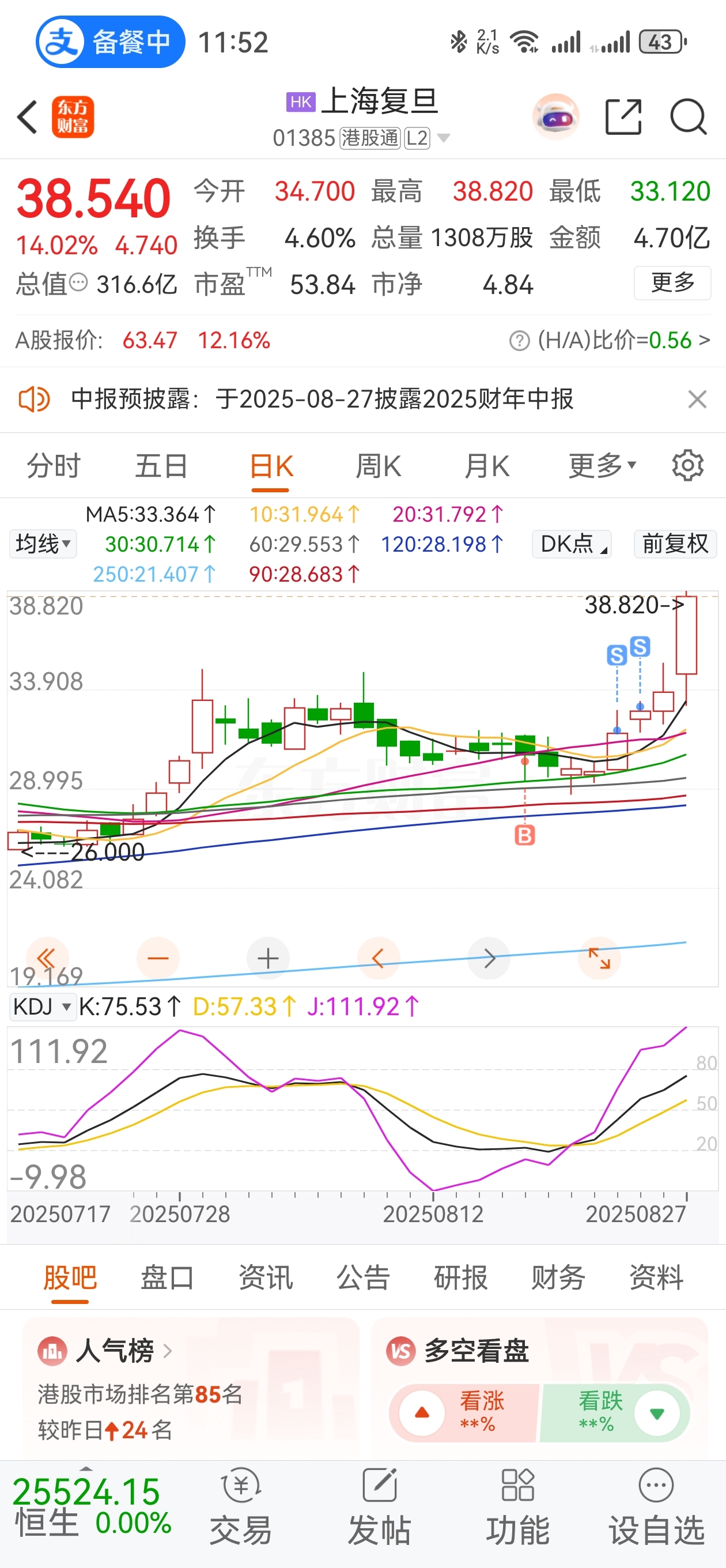Switch to 五日 chart tab
This screenshot has height=1568, width=726.
161,466
